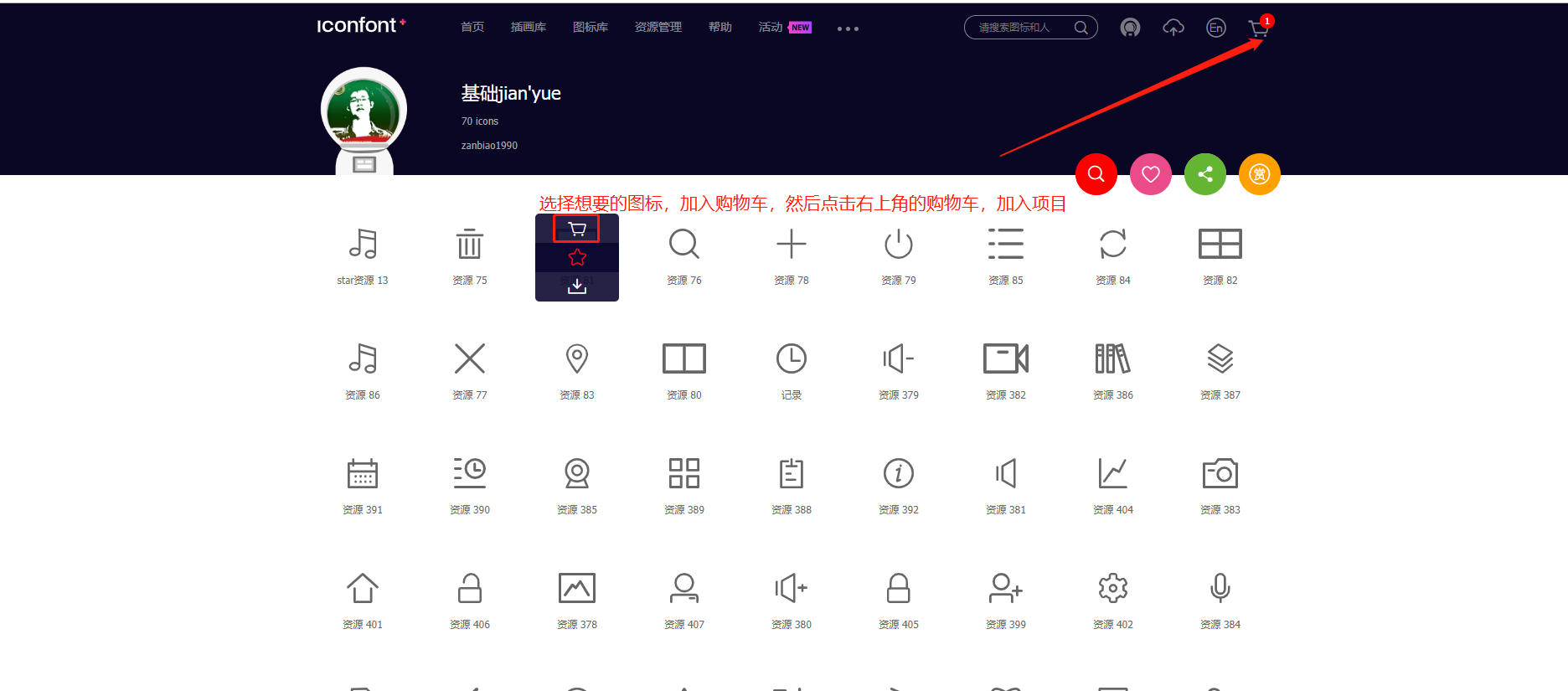Viewport: 1568px width, 691px height.
Task: Download the hovered icon
Action: click(577, 286)
